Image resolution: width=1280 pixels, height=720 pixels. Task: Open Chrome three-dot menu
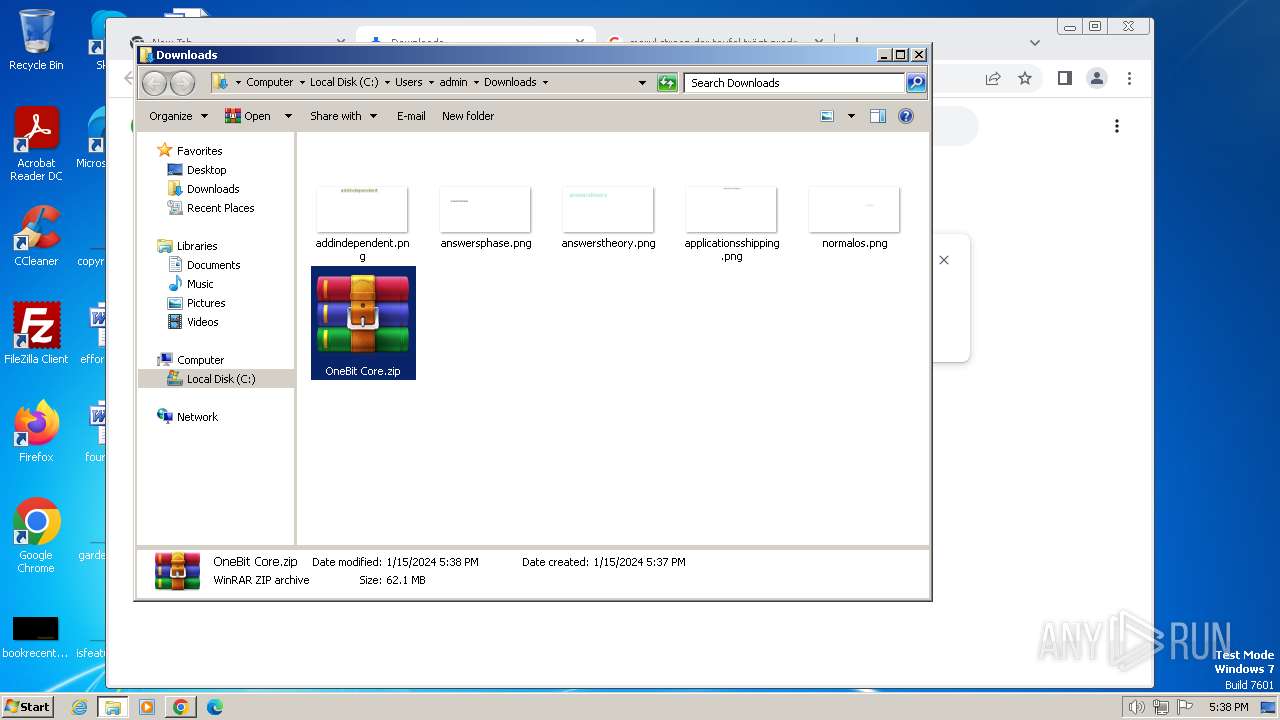point(1129,78)
